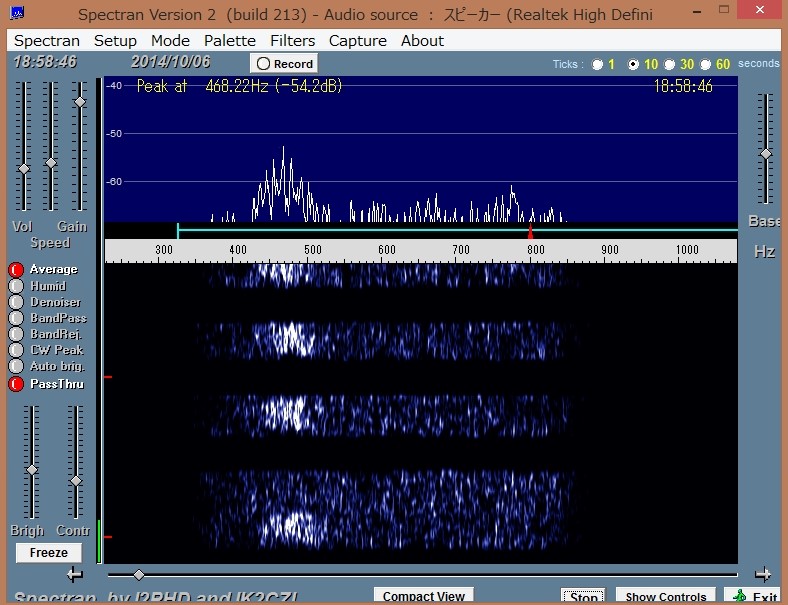Screen dimensions: 788x605
Task: Click the 1000 mark on frequency ruler
Action: coord(687,250)
